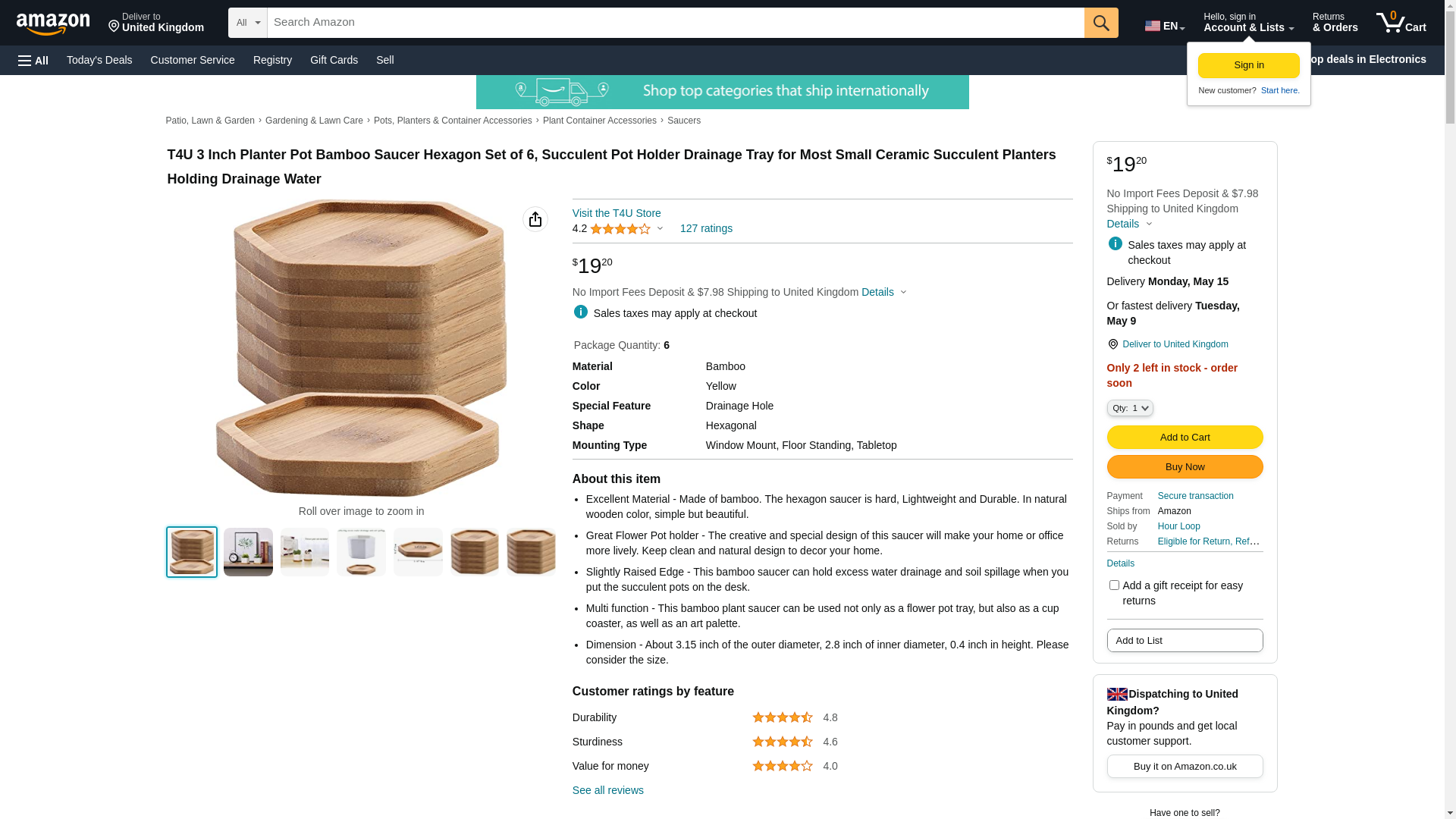Click the magnifying glass search button
1456x819 pixels.
tap(1101, 23)
